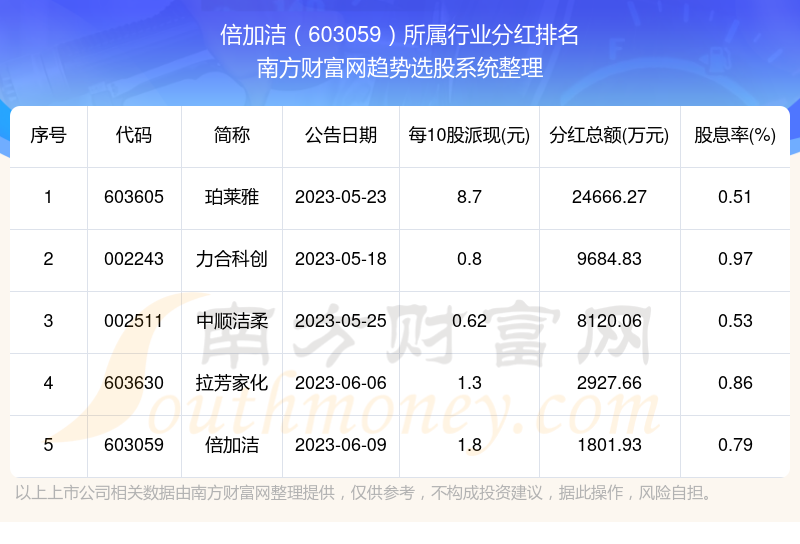The image size is (800, 544).
Task: Click the dividend yield value 0.97
Action: click(735, 259)
